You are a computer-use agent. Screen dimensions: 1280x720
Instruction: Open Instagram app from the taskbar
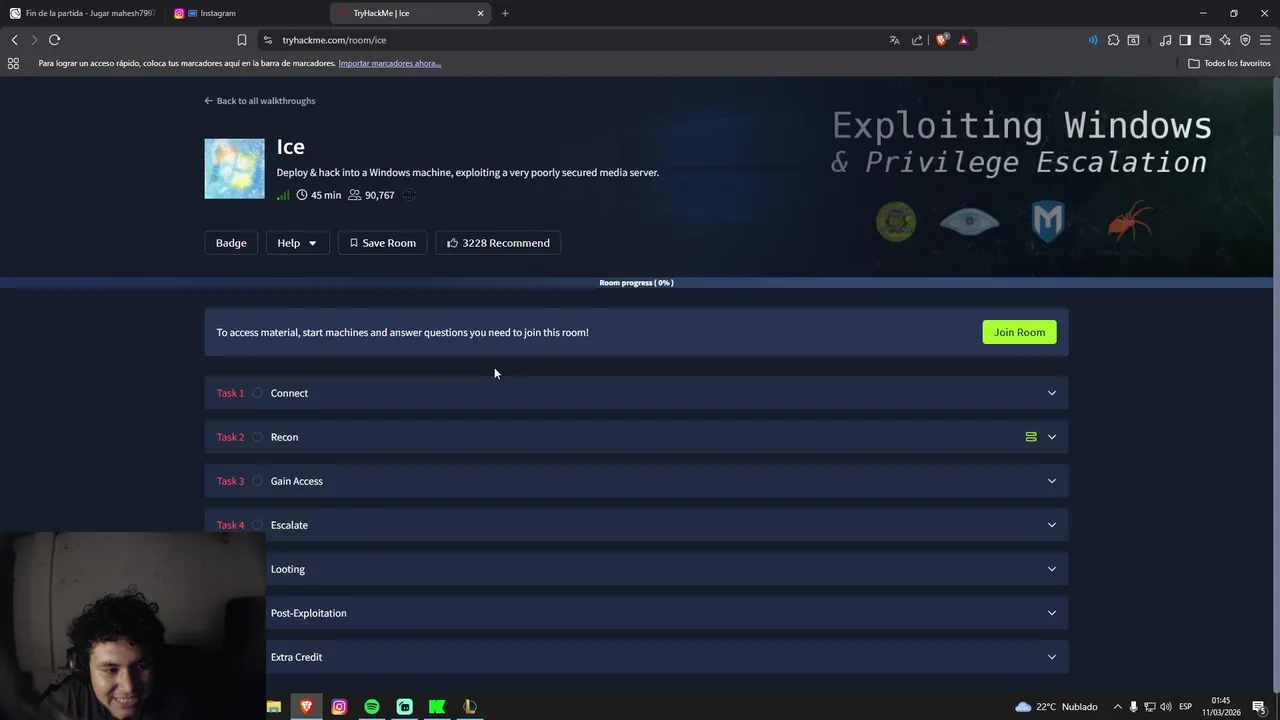point(339,706)
